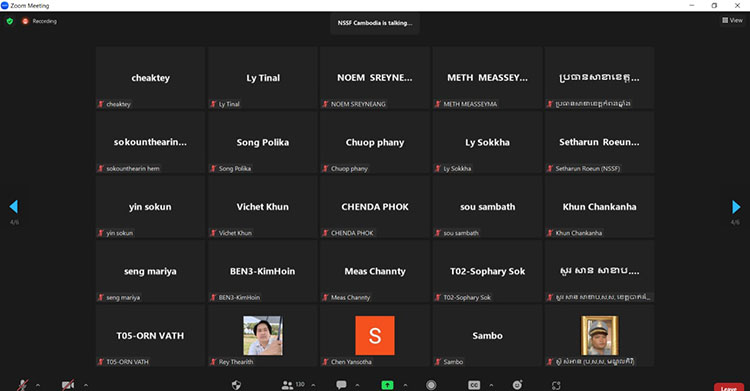Select the Song Polika participant tile

pos(263,142)
